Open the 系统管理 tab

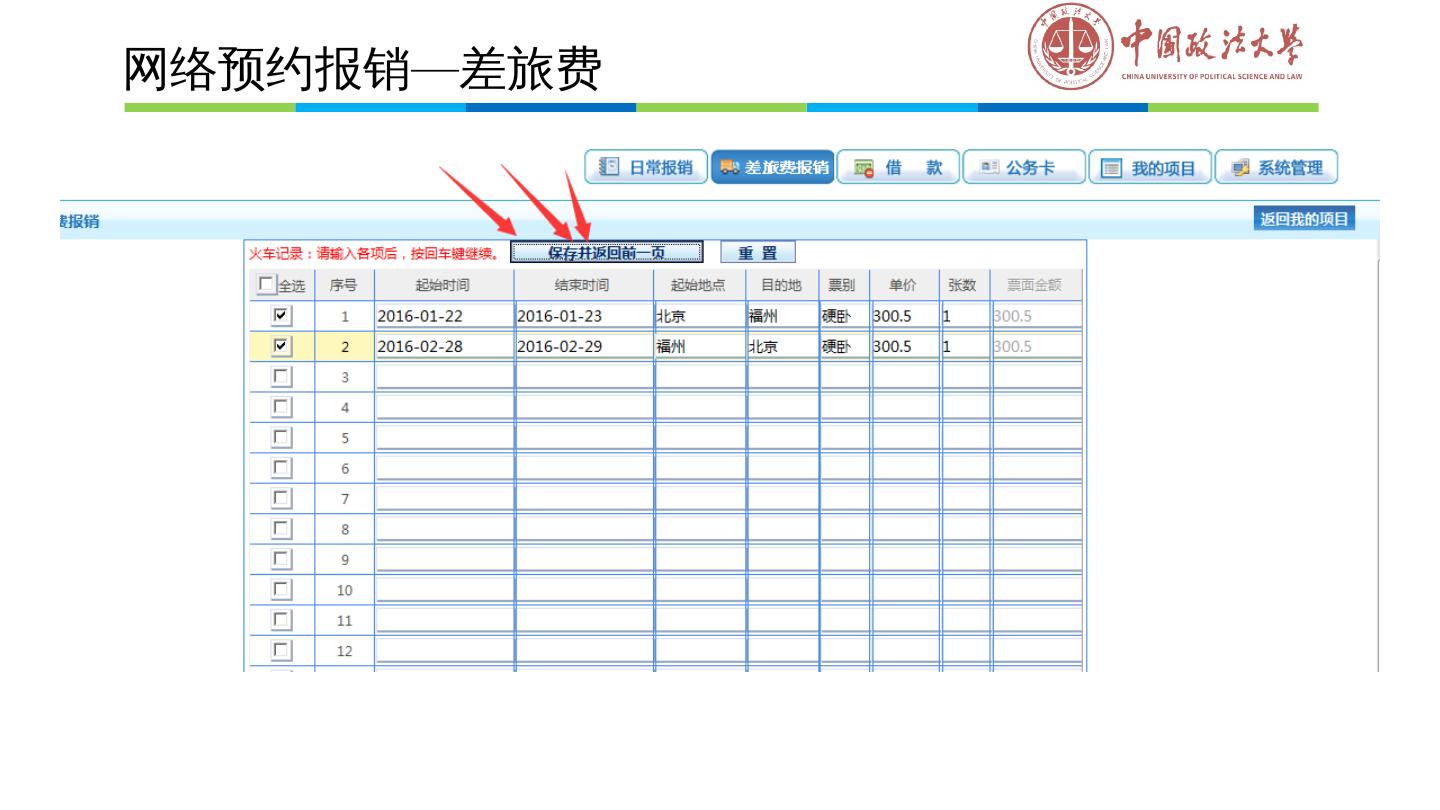(x=1276, y=168)
